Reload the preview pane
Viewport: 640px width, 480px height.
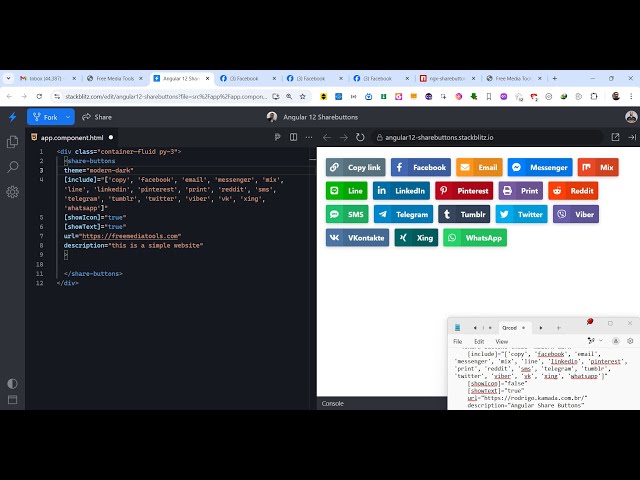pyautogui.click(x=361, y=137)
